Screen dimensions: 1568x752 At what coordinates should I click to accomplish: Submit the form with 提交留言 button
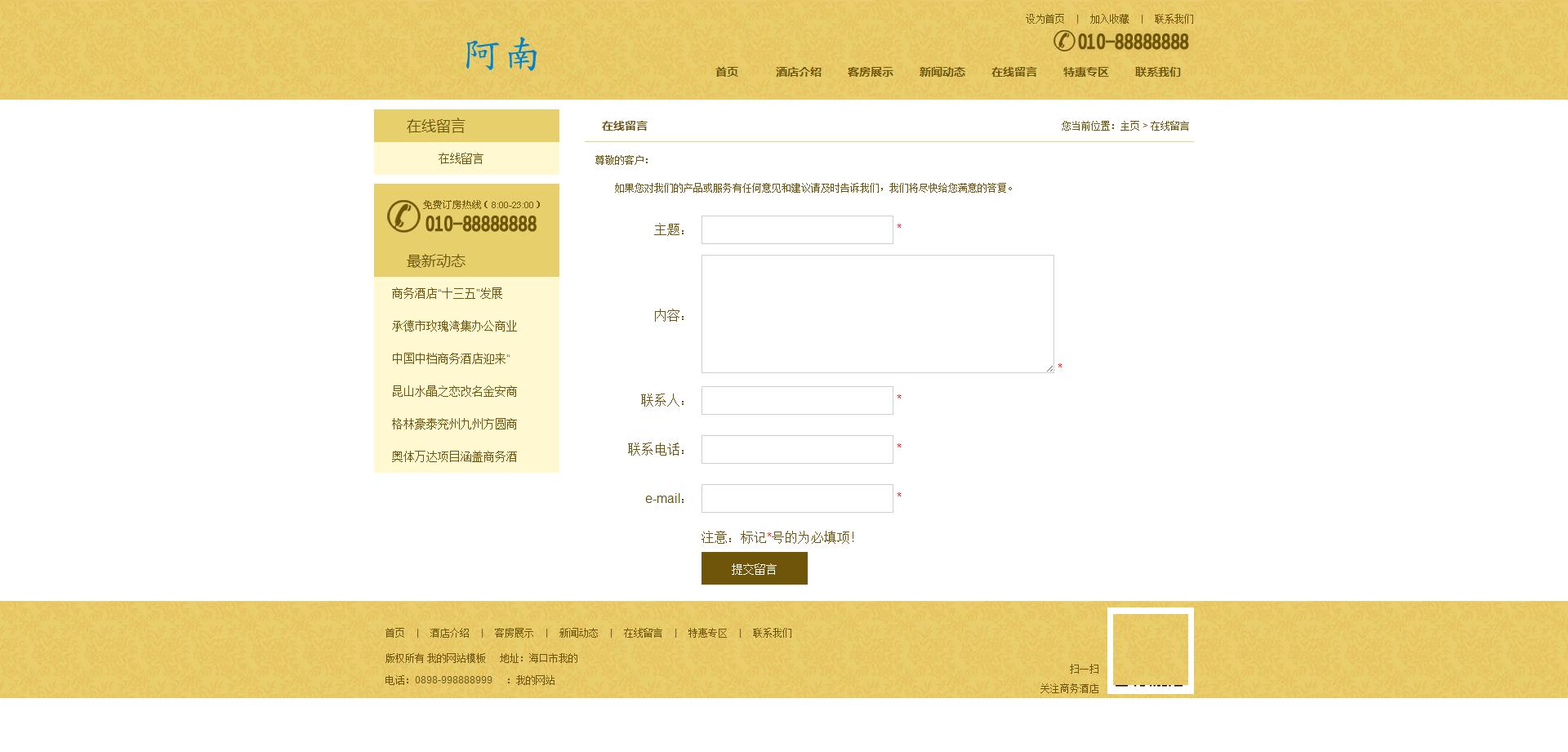click(x=754, y=568)
